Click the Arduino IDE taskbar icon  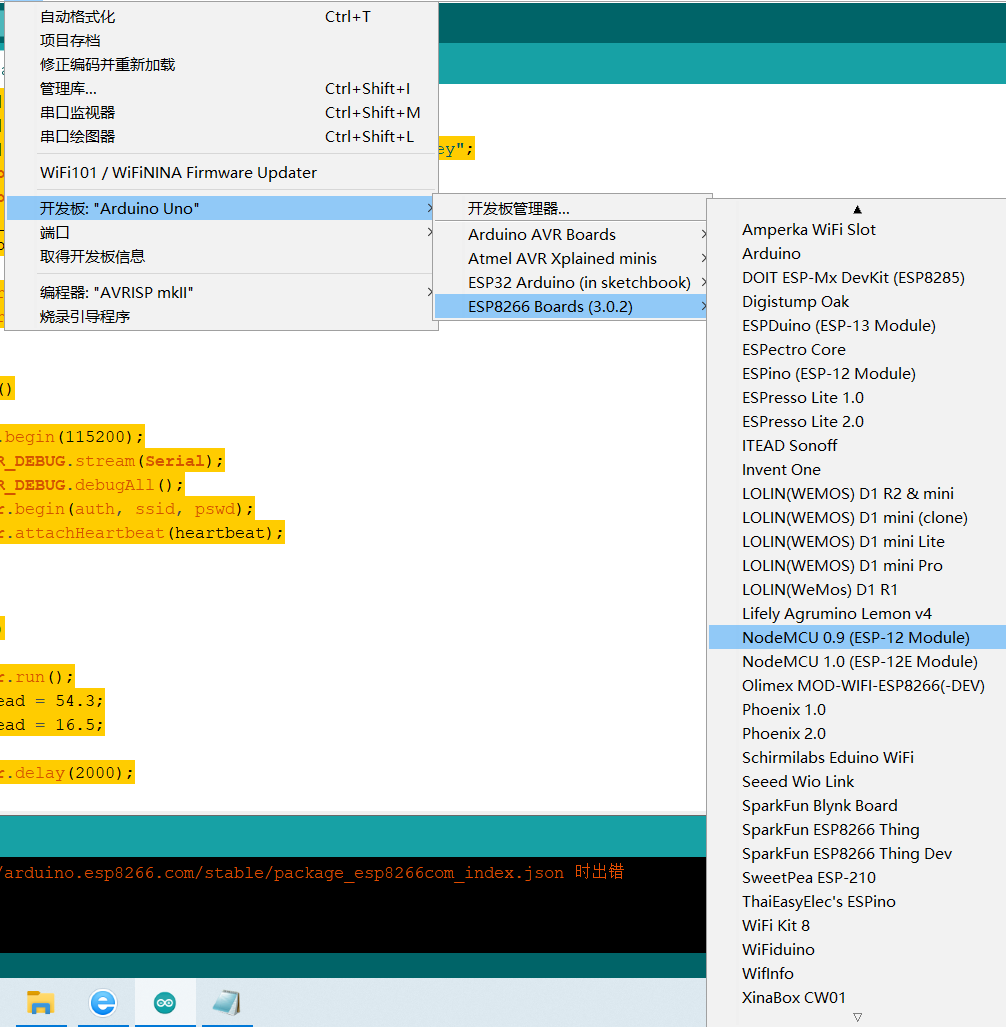pyautogui.click(x=165, y=1003)
